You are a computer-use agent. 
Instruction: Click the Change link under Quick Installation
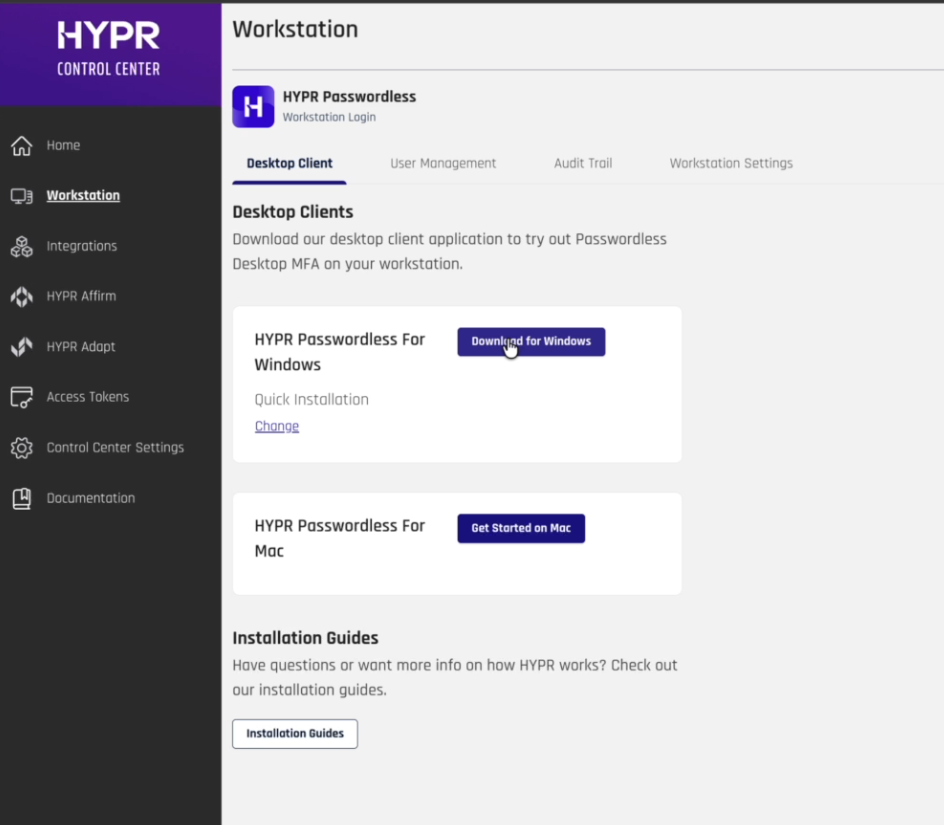(277, 426)
